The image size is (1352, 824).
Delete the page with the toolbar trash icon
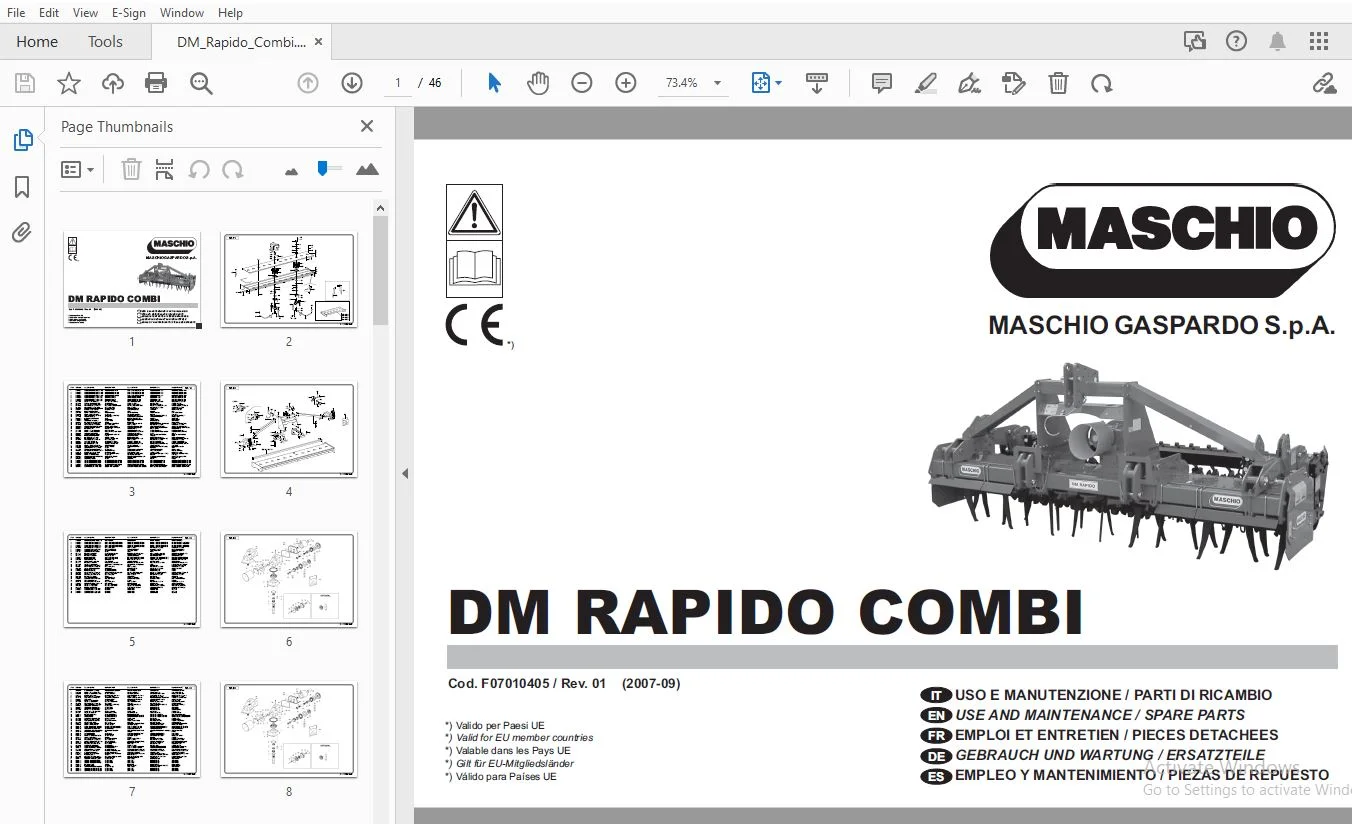pos(1058,83)
